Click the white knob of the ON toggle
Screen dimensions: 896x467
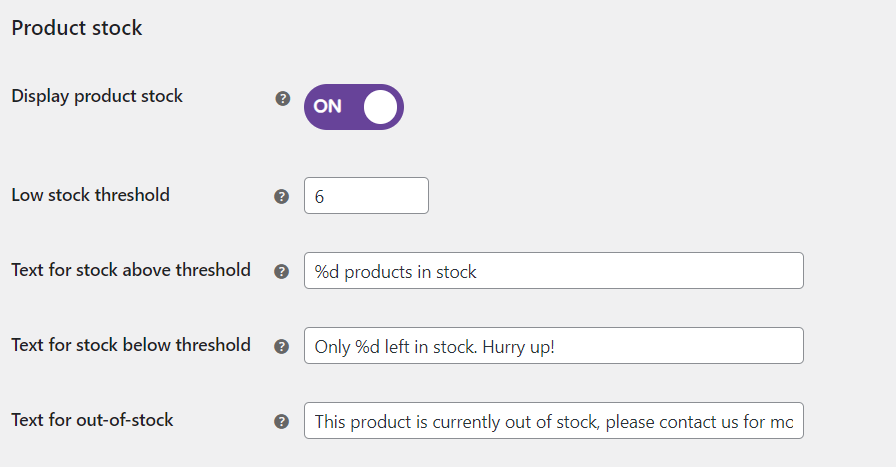(x=380, y=107)
